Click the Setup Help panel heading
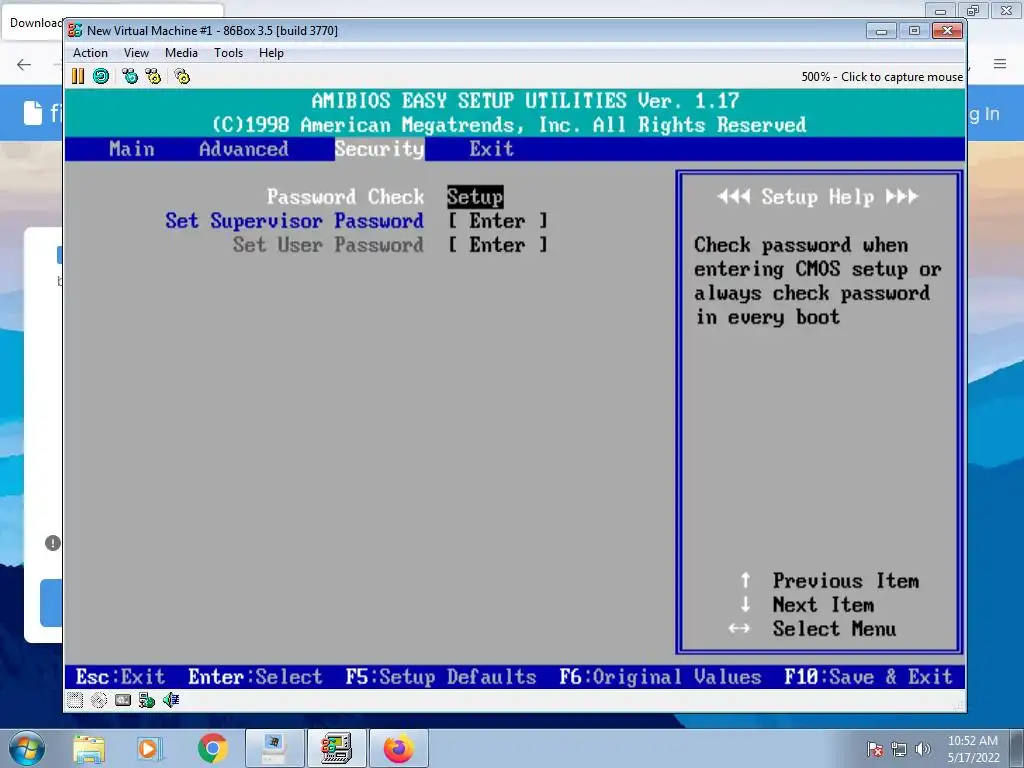This screenshot has height=768, width=1024. pyautogui.click(x=818, y=197)
